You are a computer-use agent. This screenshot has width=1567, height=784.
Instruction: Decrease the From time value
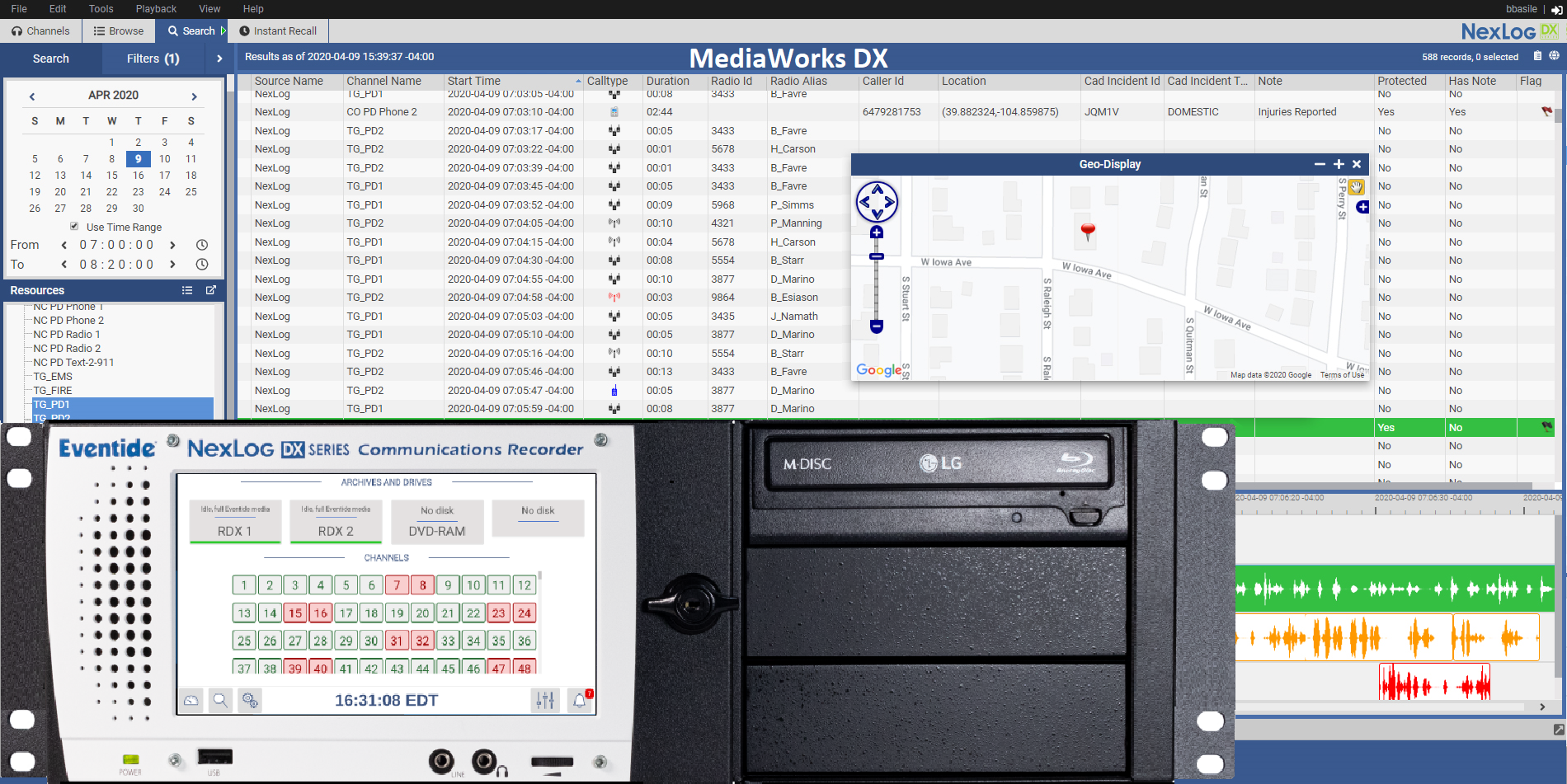tap(64, 245)
